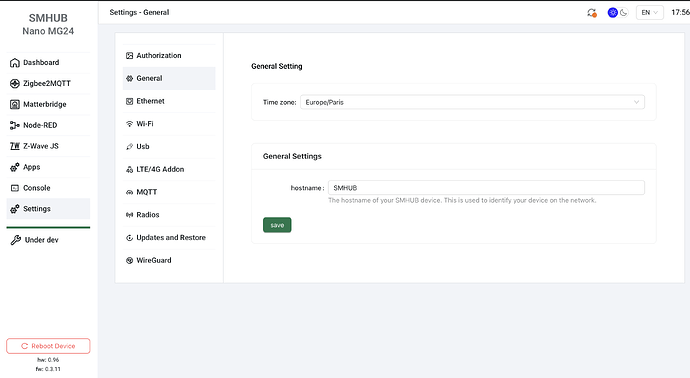Click the LTE/4G Addon icon
The image size is (690, 378).
coord(129,169)
